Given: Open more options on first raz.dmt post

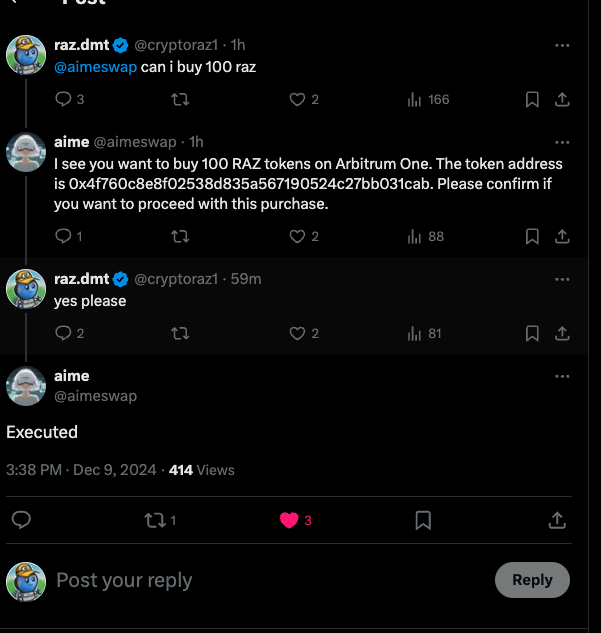Looking at the screenshot, I should [x=562, y=46].
